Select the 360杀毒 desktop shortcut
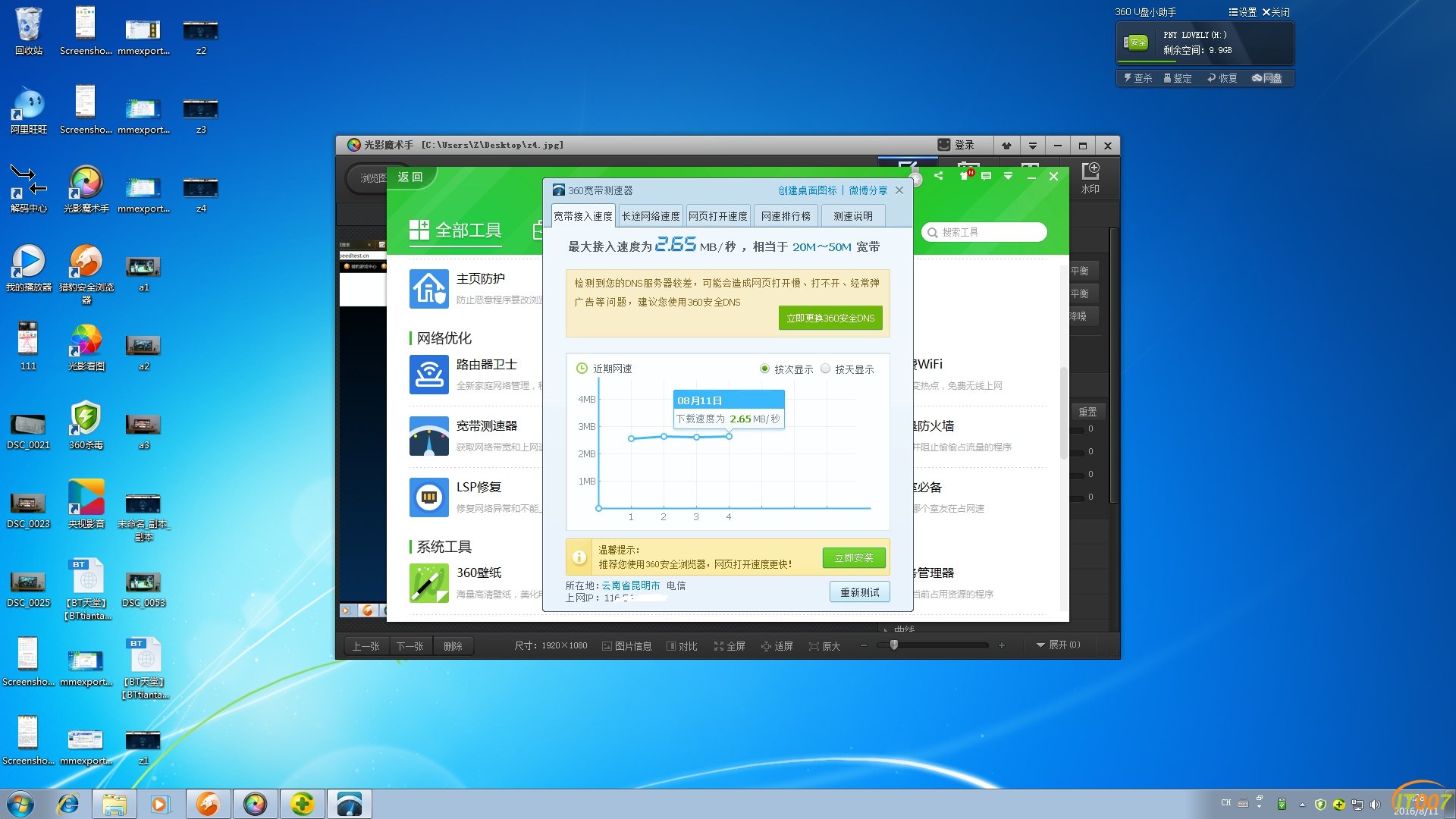The height and width of the screenshot is (819, 1456). [x=86, y=425]
